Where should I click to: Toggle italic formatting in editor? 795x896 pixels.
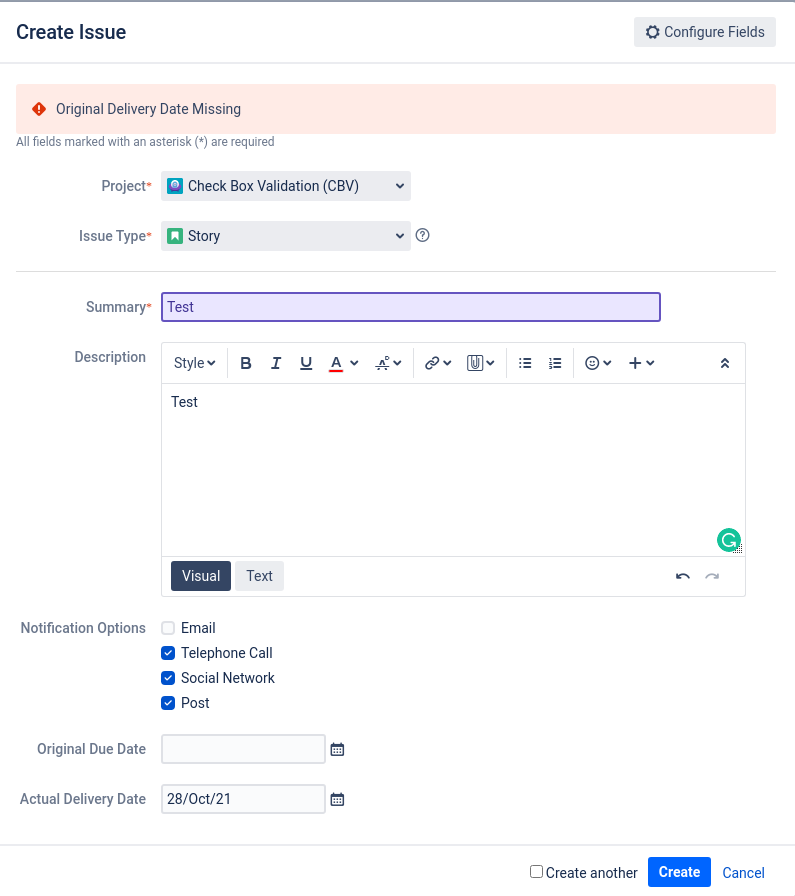click(276, 363)
